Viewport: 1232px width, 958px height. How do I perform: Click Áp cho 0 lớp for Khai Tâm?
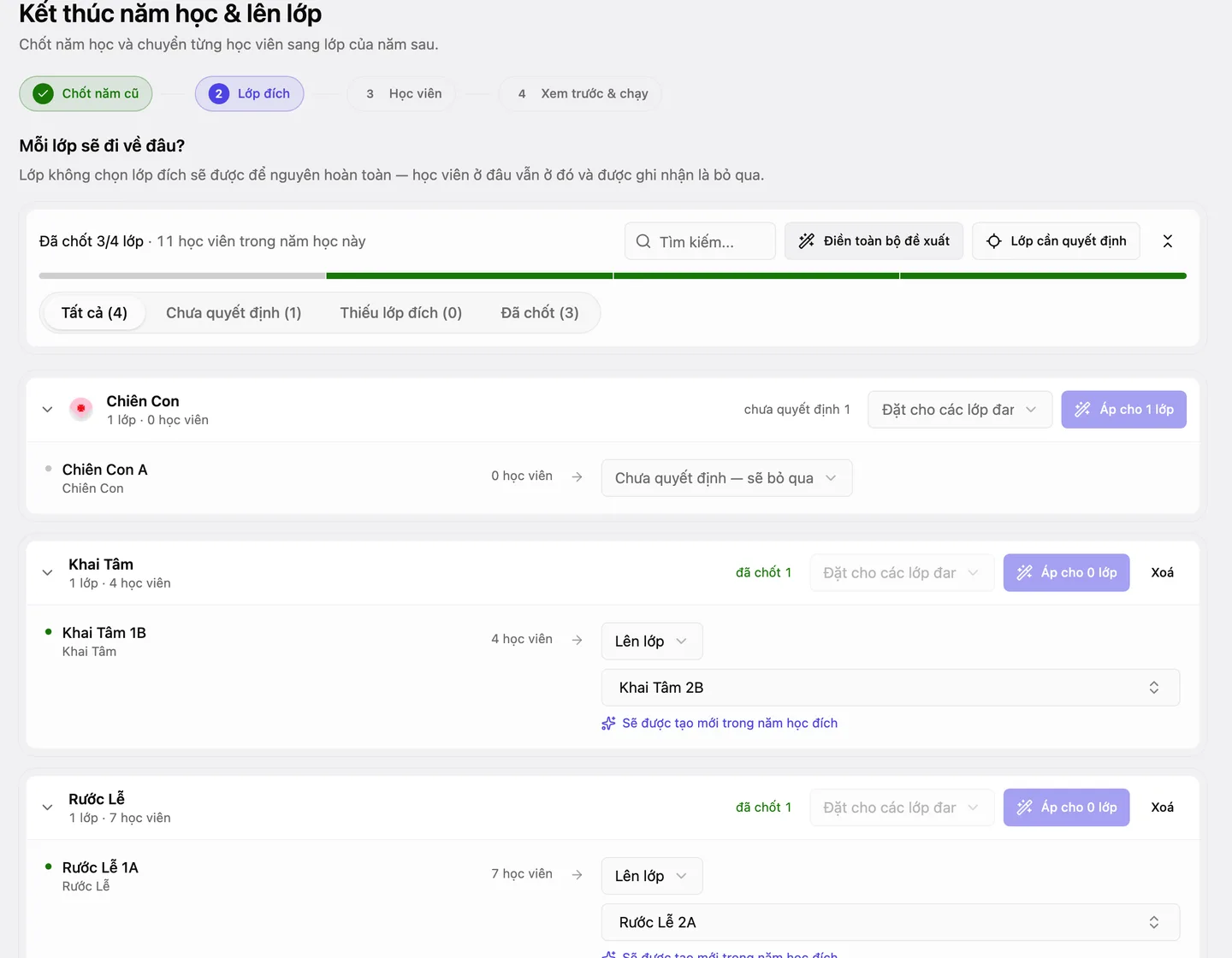(1066, 573)
